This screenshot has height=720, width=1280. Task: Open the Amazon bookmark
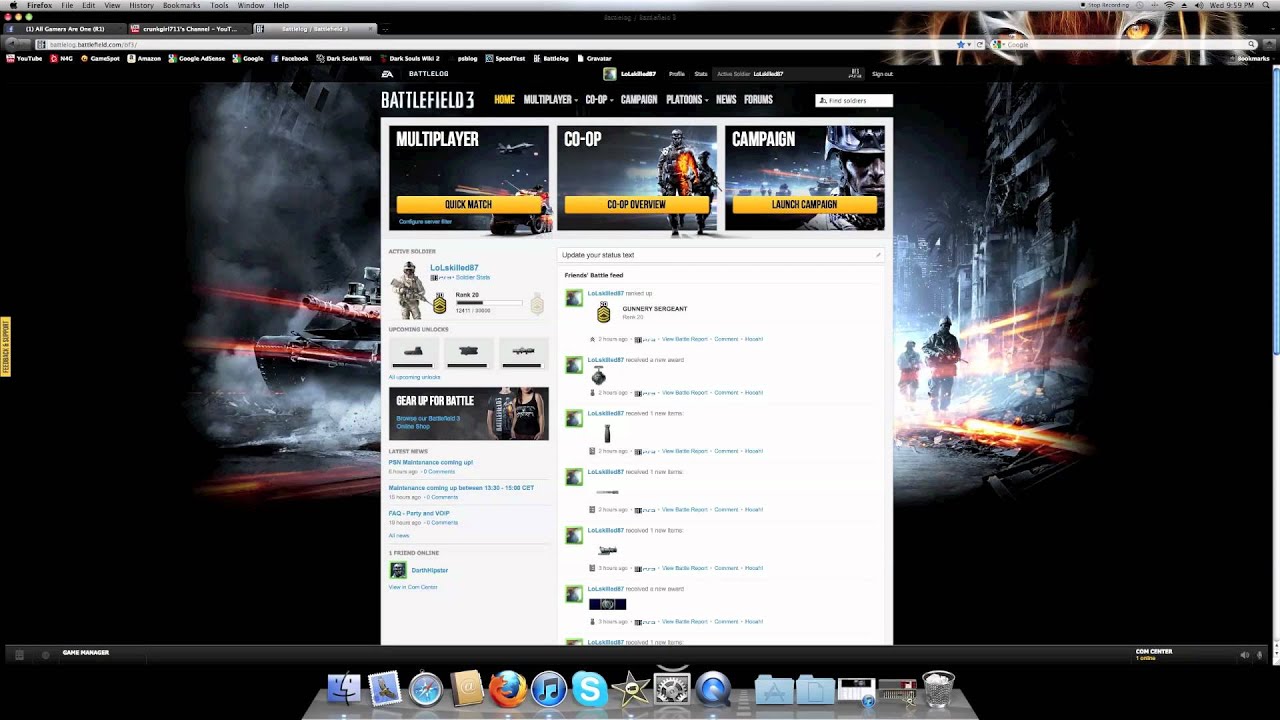[143, 59]
